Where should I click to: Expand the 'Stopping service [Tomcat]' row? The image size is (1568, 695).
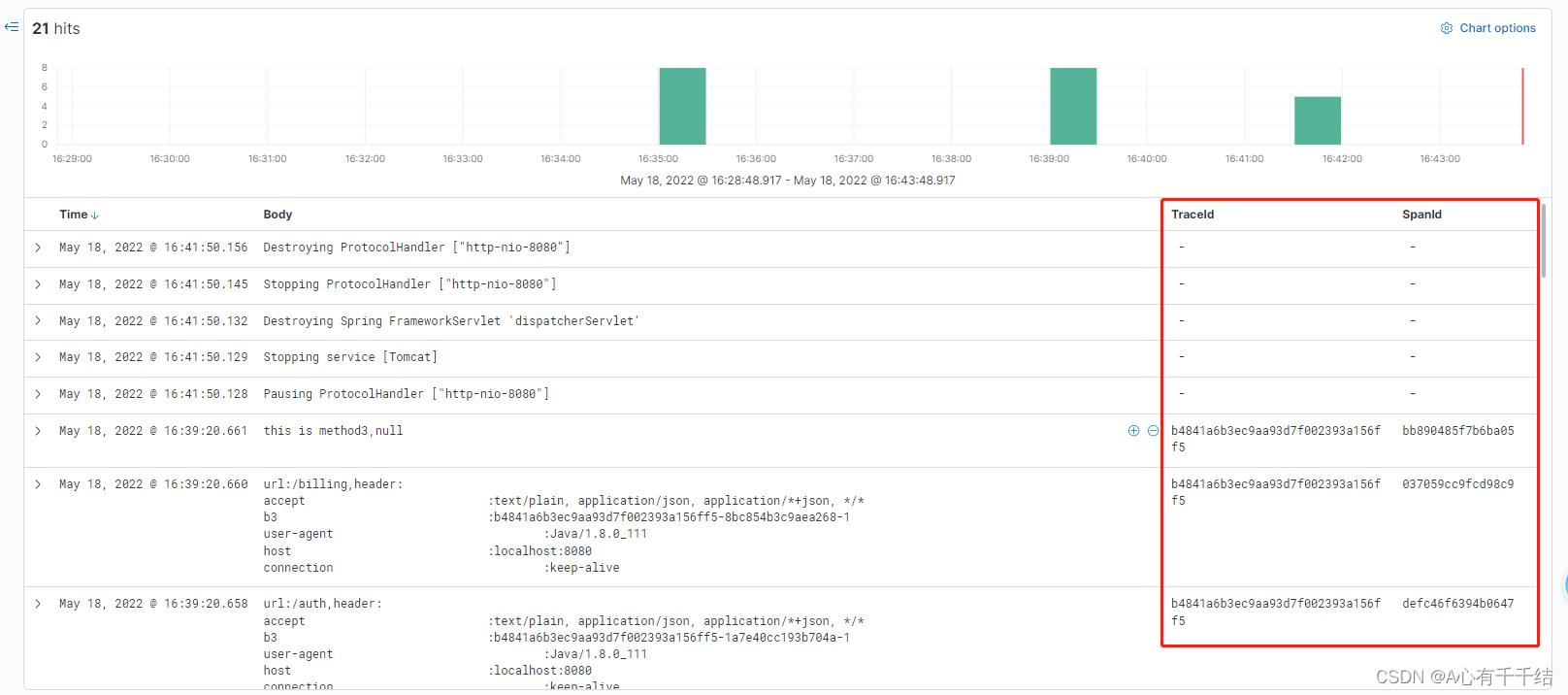click(x=38, y=357)
